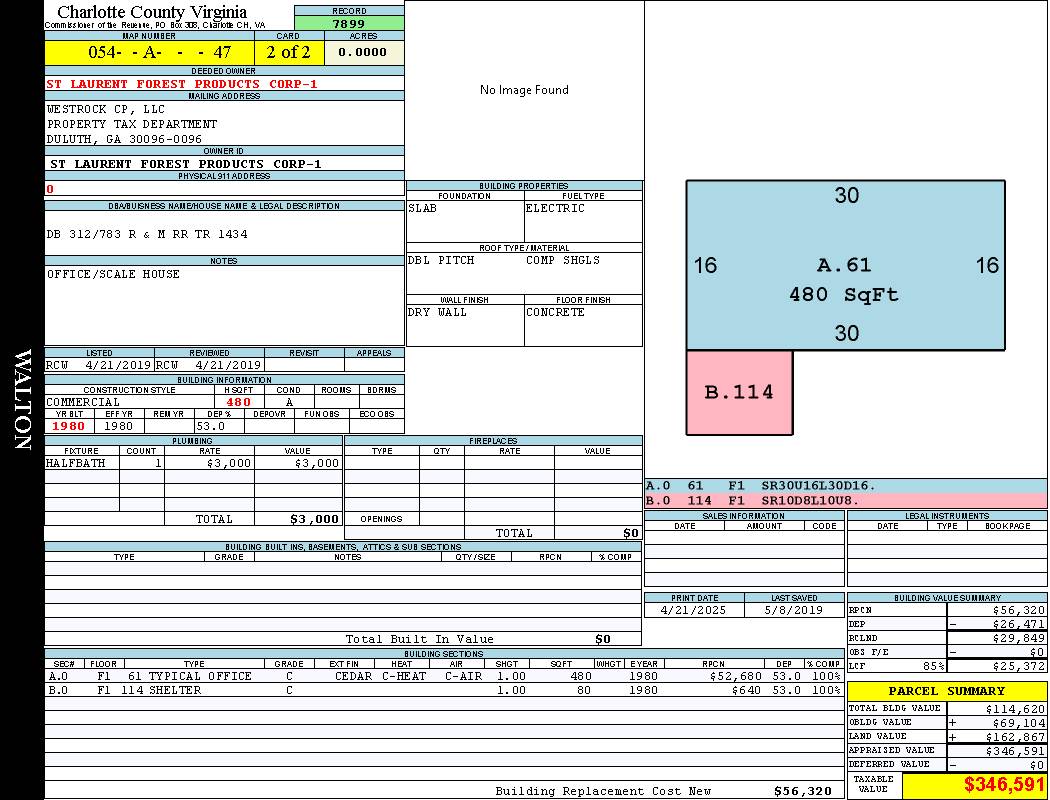Image resolution: width=1050 pixels, height=800 pixels.
Task: Select mailing address line WESTROCK CP, LLC
Action: point(106,109)
